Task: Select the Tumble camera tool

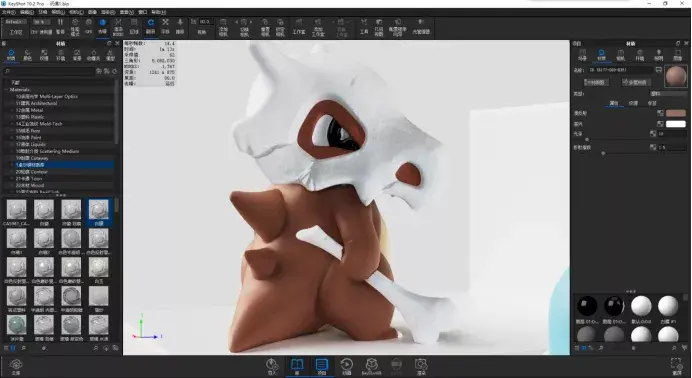Action: (x=150, y=26)
